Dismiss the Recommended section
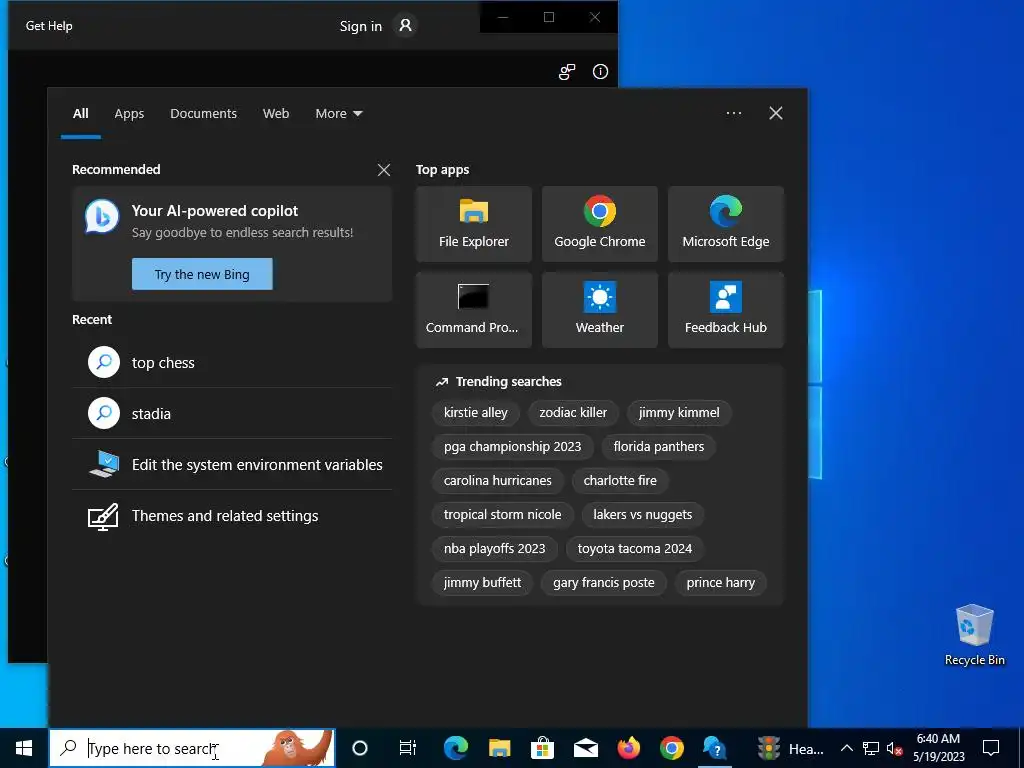The width and height of the screenshot is (1024, 768). pos(384,170)
